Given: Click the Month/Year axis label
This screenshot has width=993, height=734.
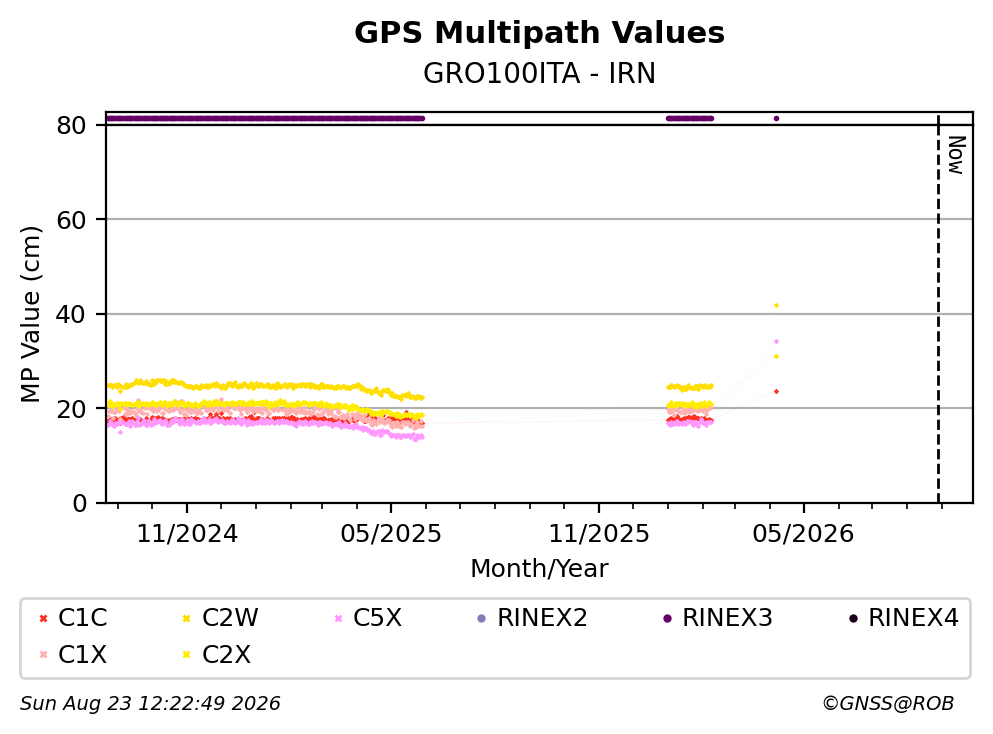Looking at the screenshot, I should 539,569.
